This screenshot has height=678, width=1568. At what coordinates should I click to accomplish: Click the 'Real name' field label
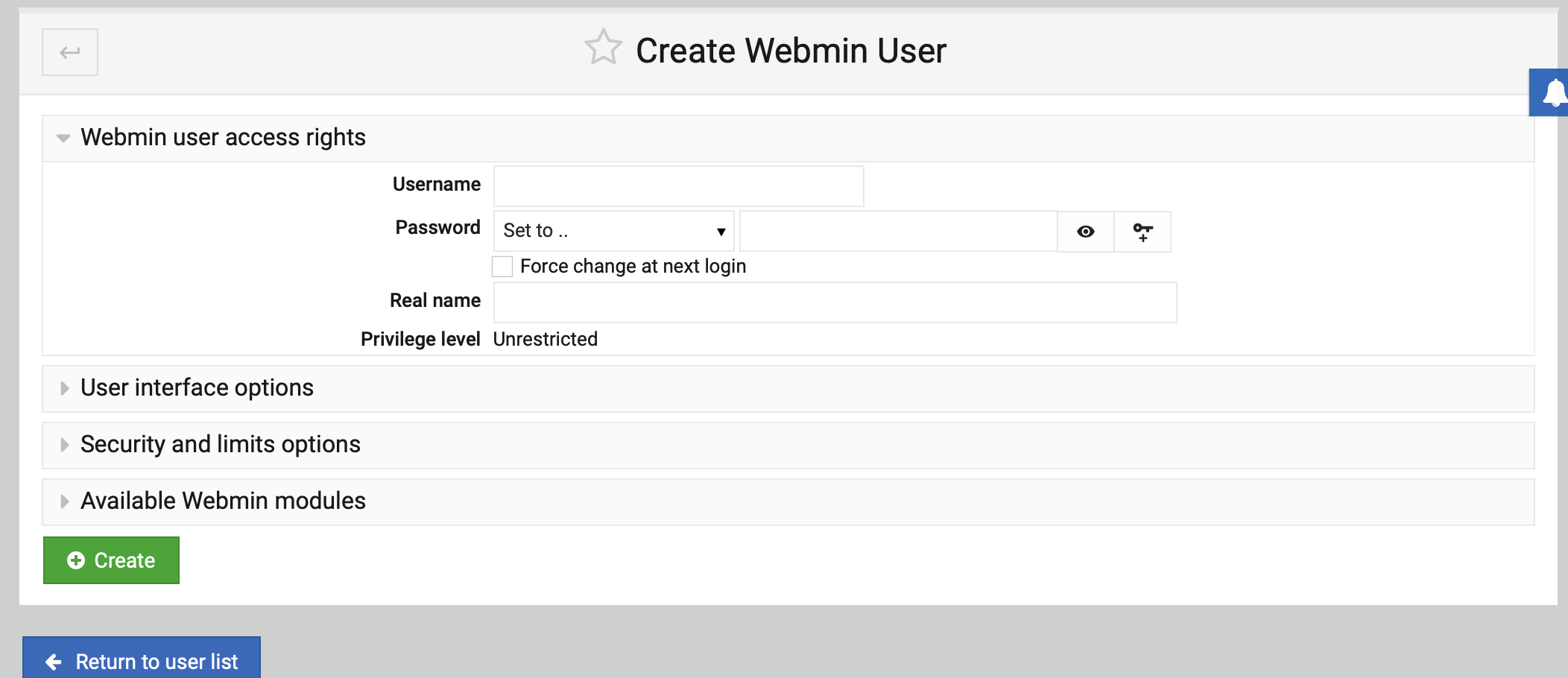[x=435, y=301]
